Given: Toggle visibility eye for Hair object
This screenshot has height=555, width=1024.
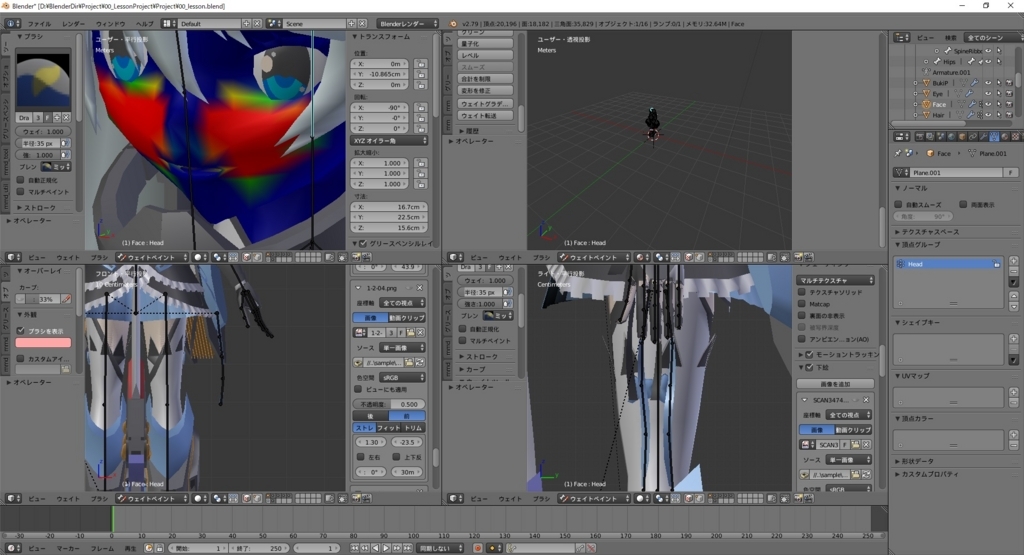Looking at the screenshot, I should [988, 115].
